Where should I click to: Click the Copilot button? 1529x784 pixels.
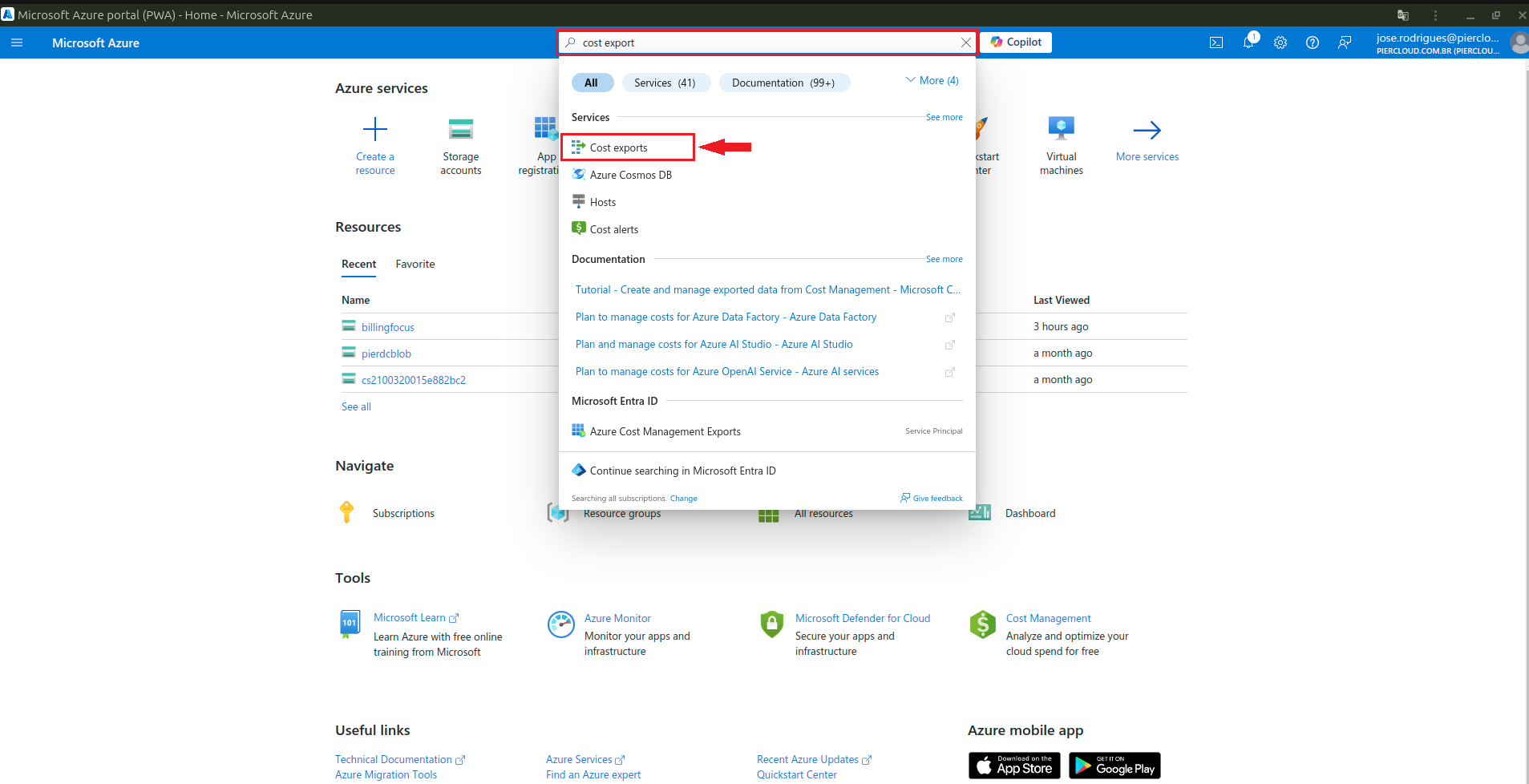[1016, 42]
